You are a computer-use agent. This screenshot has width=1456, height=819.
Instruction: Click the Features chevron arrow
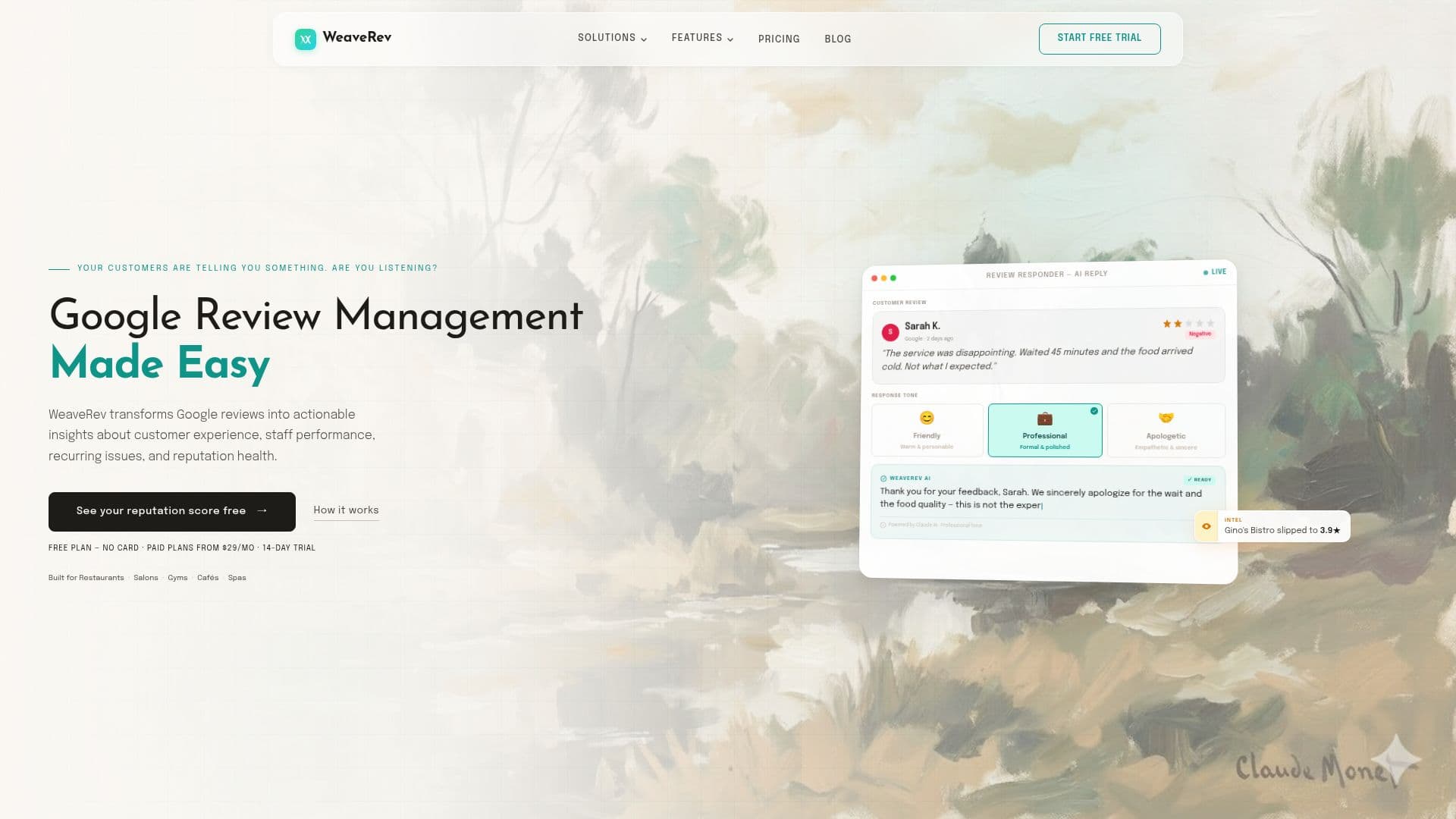[730, 39]
